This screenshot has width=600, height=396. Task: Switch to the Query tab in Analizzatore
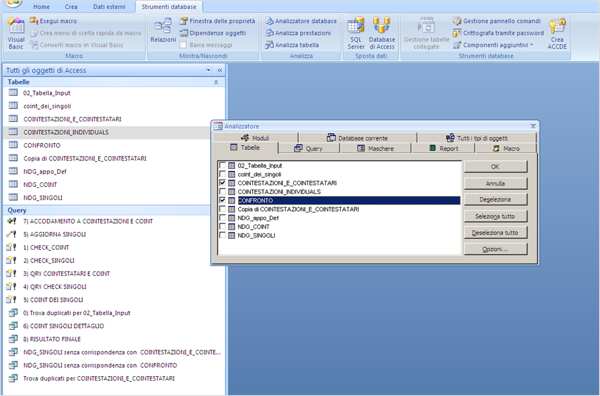click(x=309, y=148)
